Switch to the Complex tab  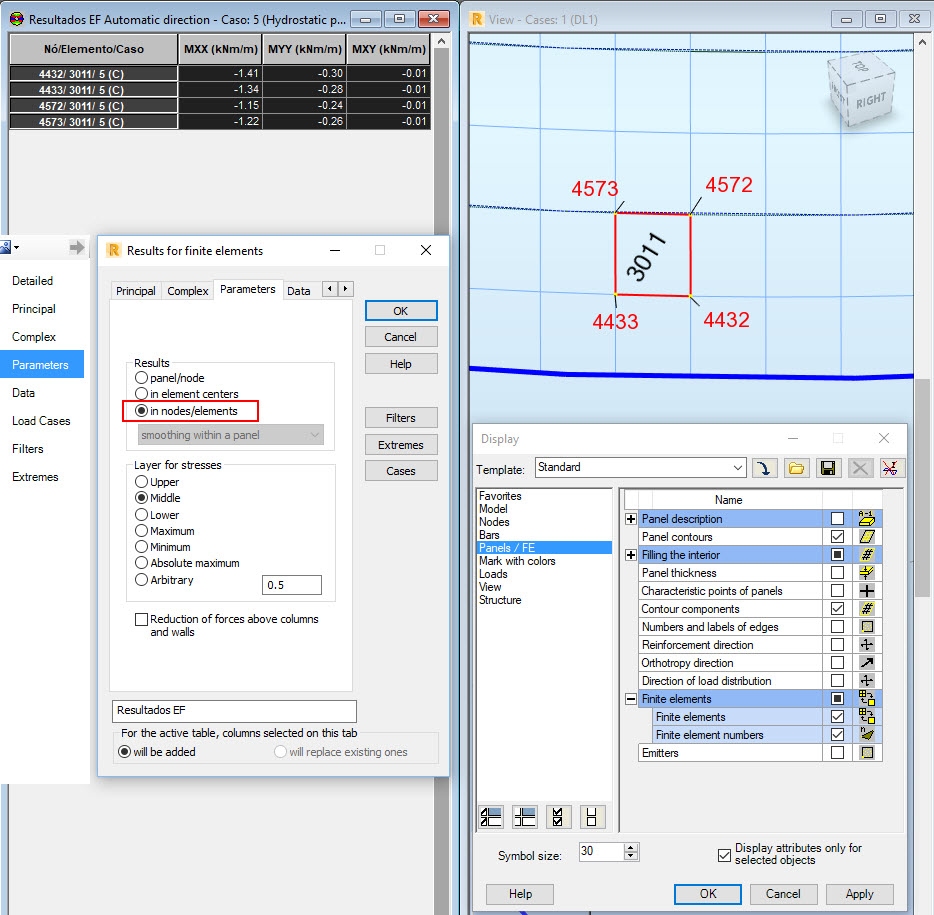188,291
